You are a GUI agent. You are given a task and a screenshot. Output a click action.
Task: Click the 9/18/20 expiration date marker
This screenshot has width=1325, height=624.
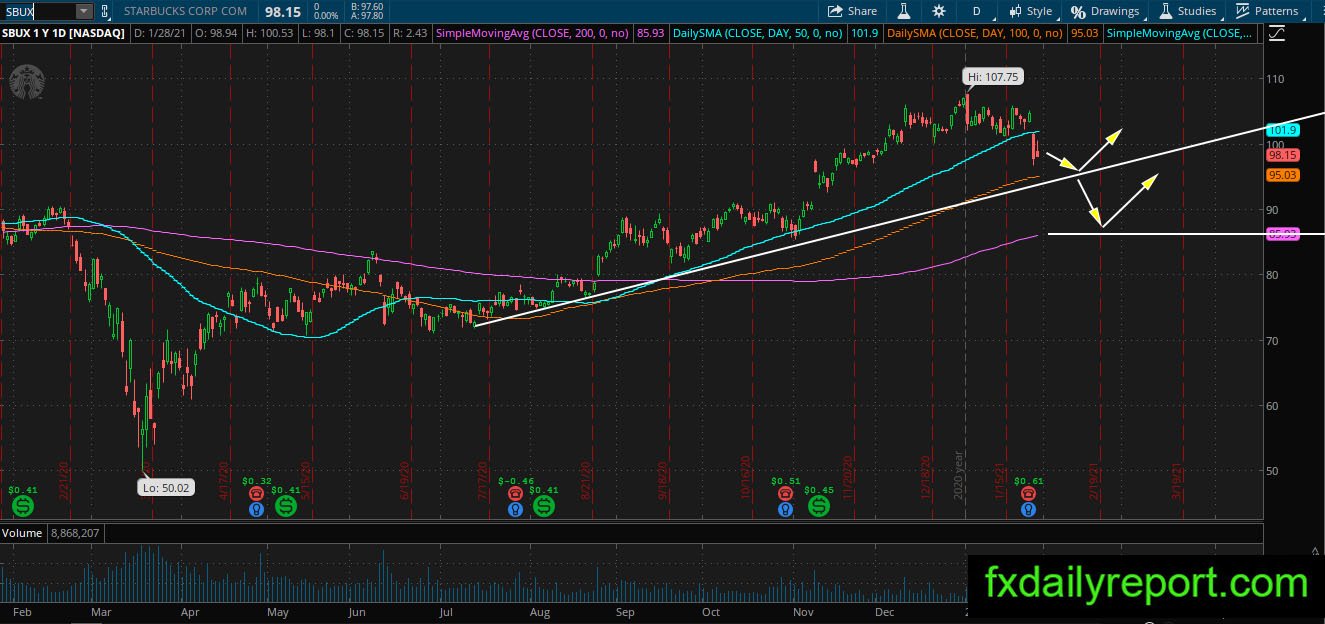click(x=663, y=482)
